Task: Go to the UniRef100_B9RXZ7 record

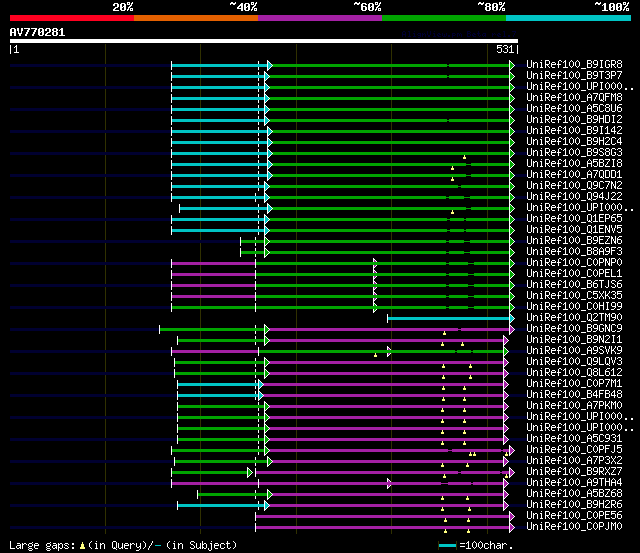Action: pyautogui.click(x=574, y=472)
